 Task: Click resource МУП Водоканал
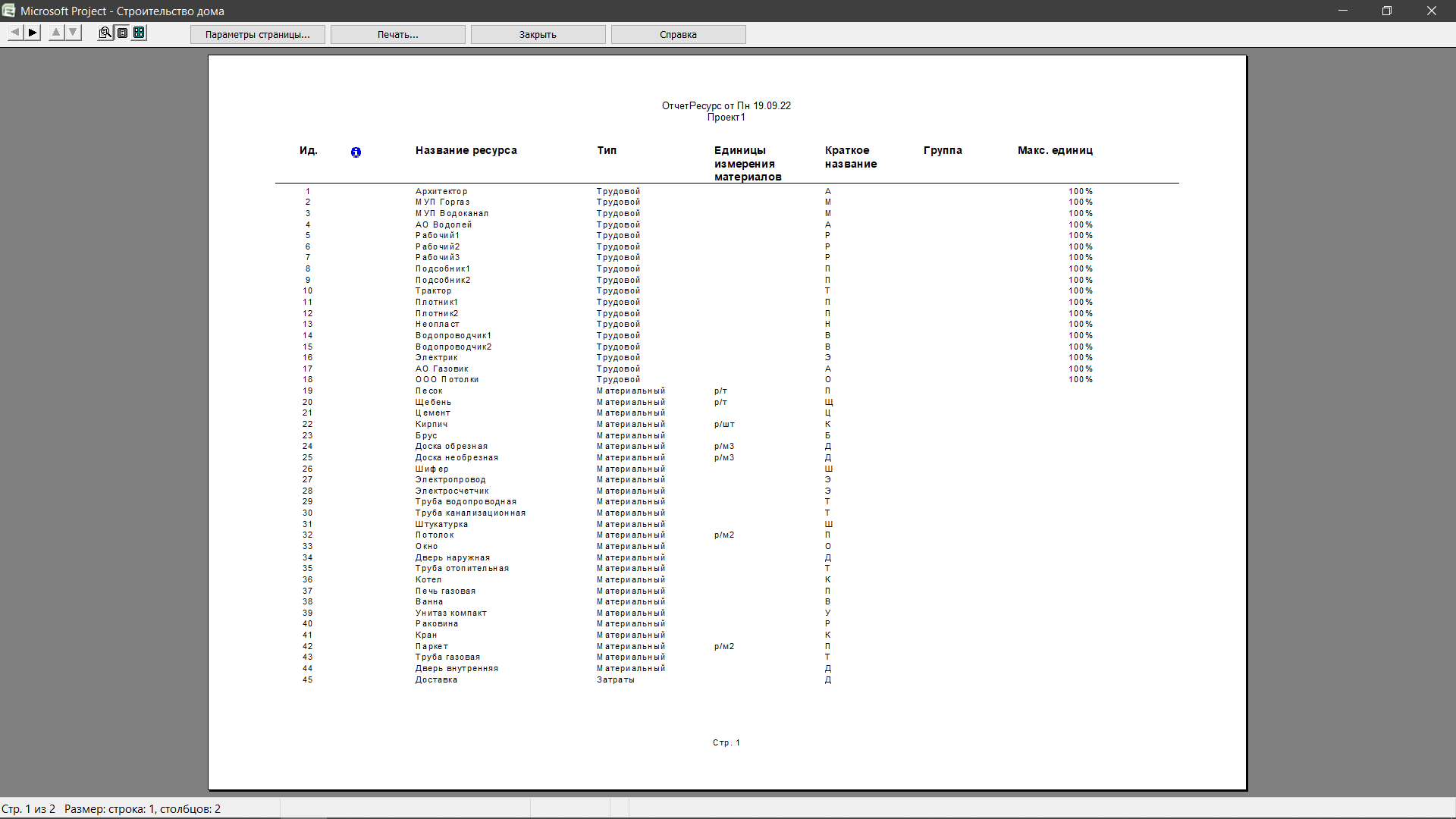(x=452, y=214)
